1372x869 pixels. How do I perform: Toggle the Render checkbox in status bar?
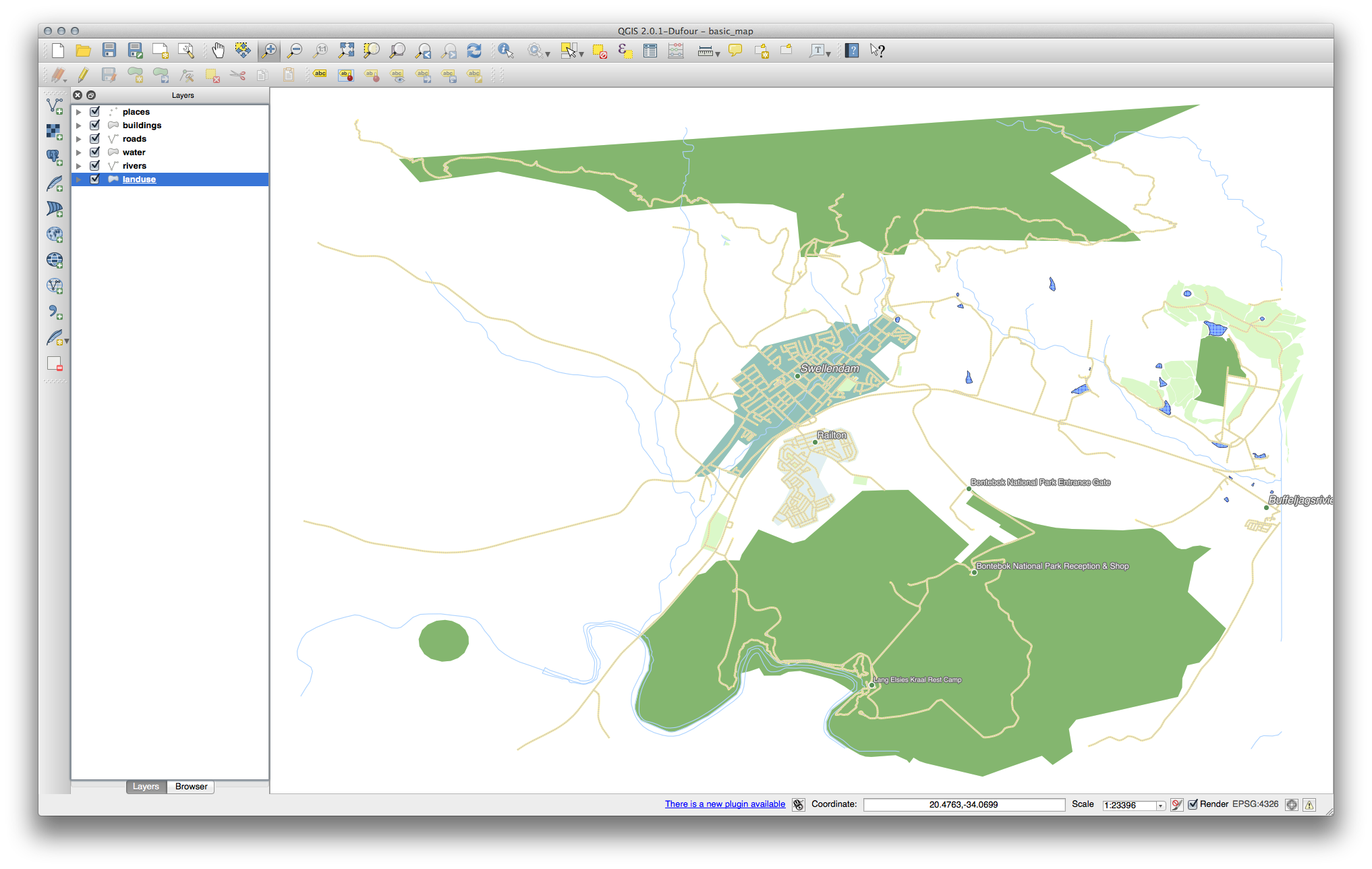pyautogui.click(x=1193, y=804)
